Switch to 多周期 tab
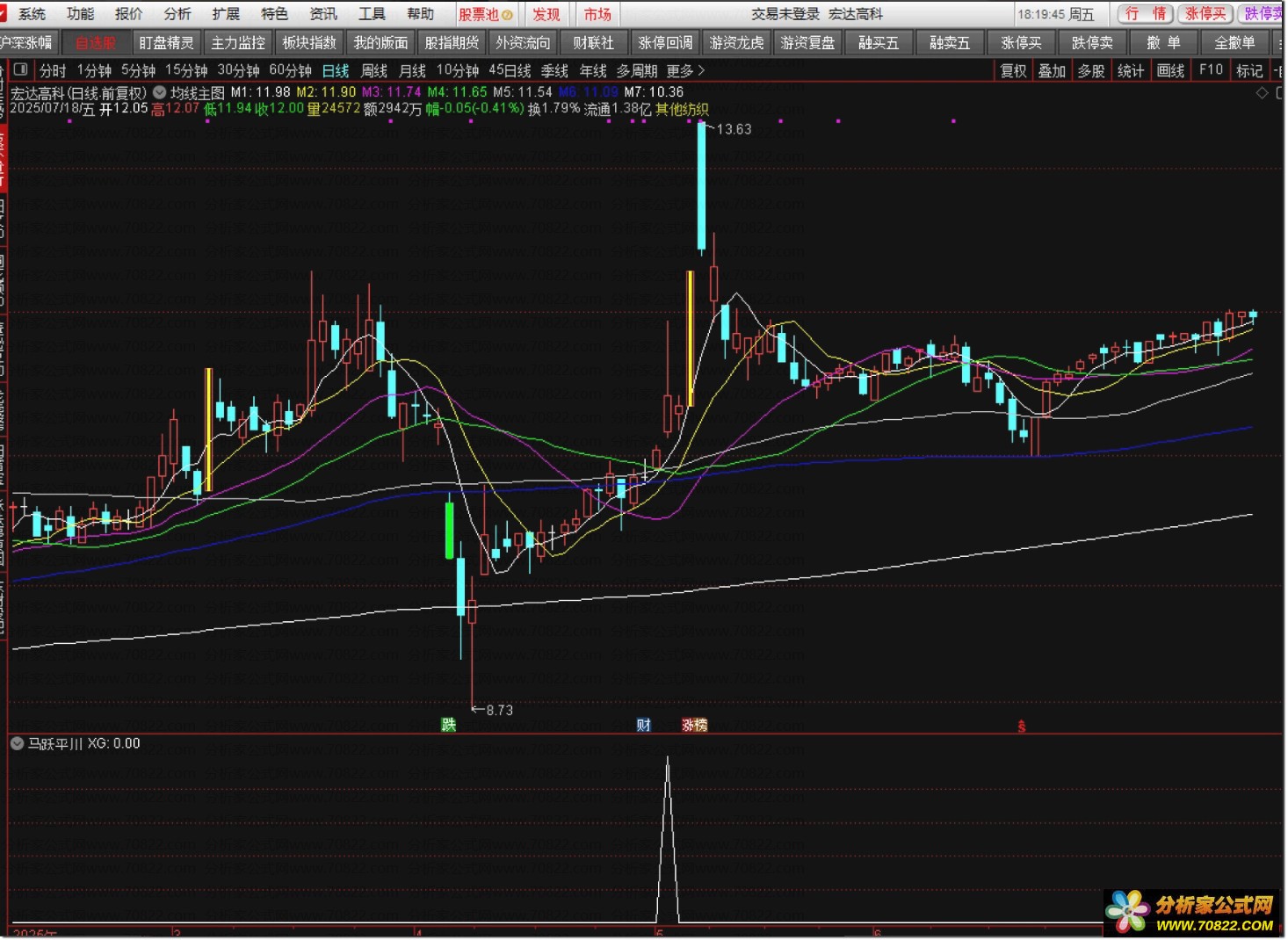The height and width of the screenshot is (940, 1288). point(637,70)
